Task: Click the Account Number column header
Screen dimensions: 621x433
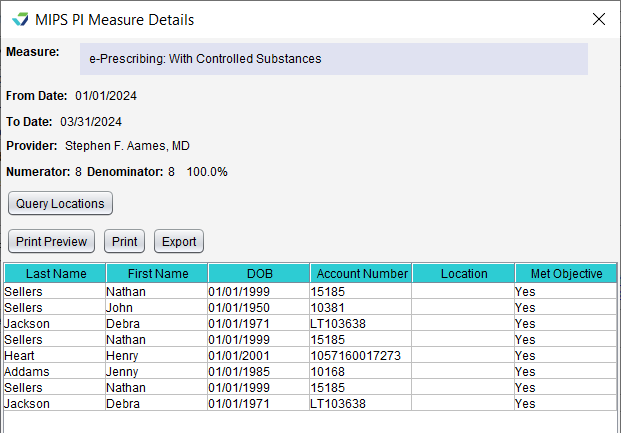Action: click(361, 273)
